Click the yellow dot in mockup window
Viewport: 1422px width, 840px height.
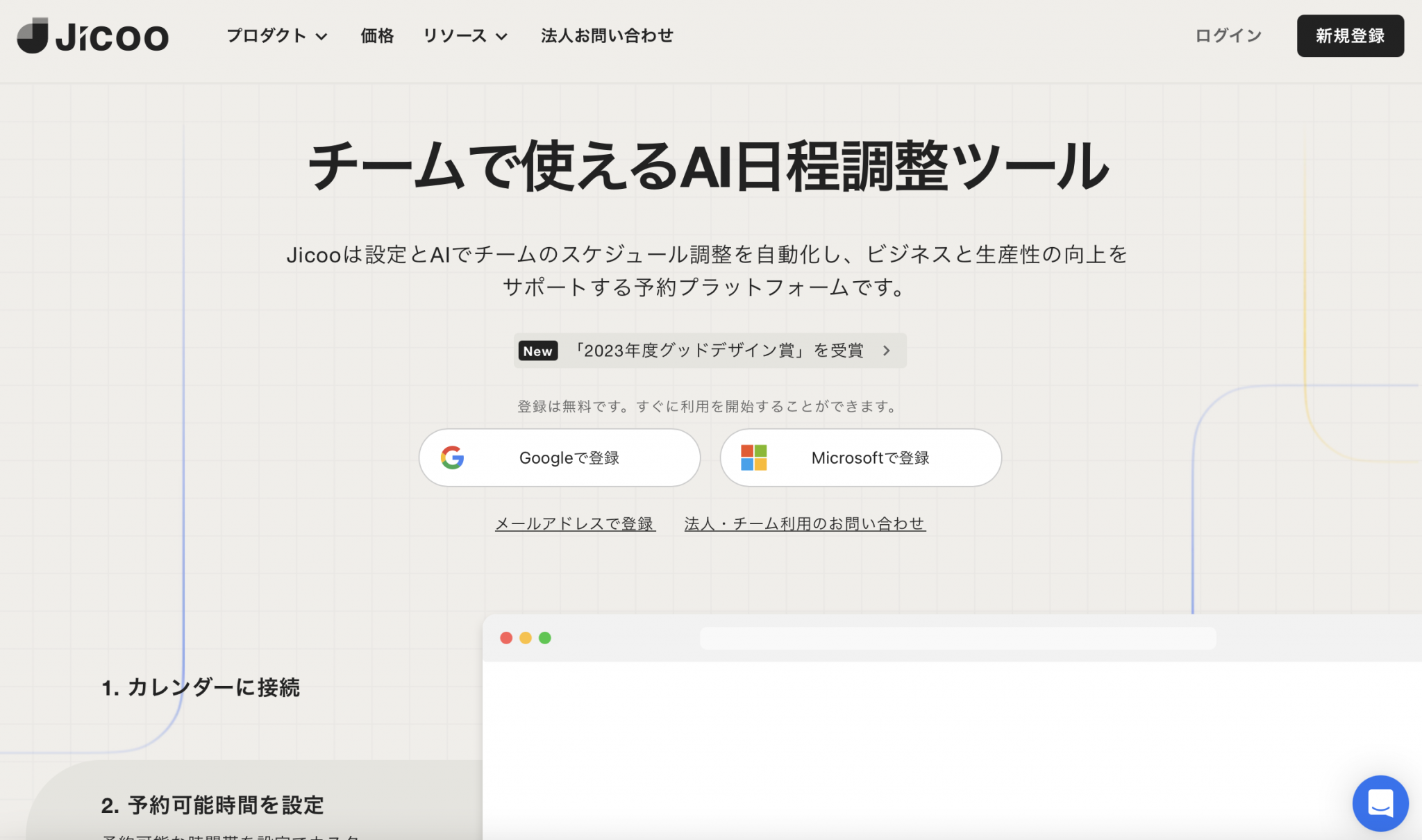526,638
